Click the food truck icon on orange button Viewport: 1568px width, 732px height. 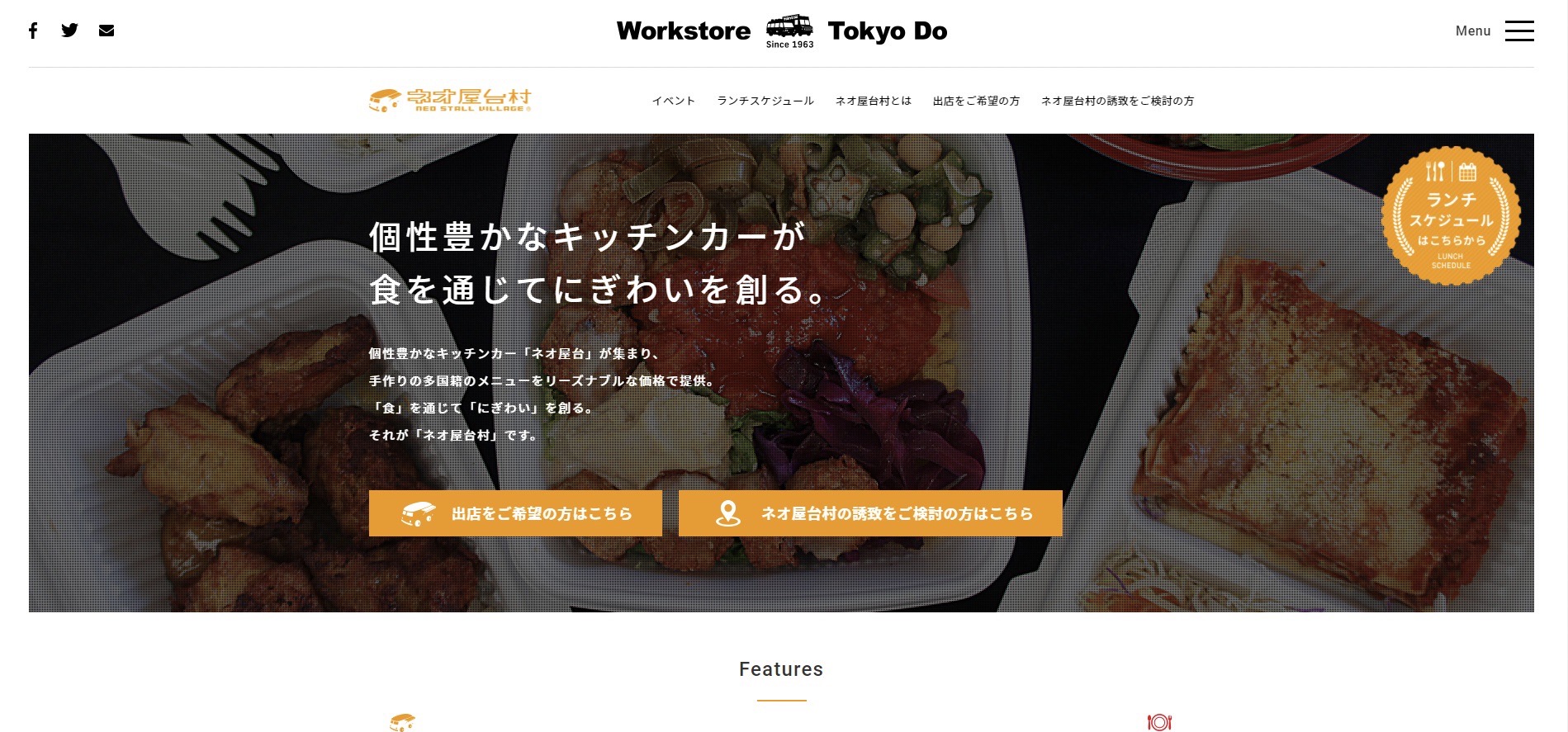[x=419, y=513]
